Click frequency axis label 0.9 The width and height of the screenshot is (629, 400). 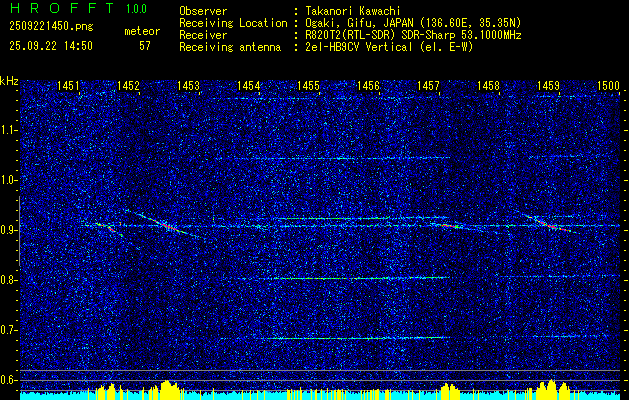[8, 230]
